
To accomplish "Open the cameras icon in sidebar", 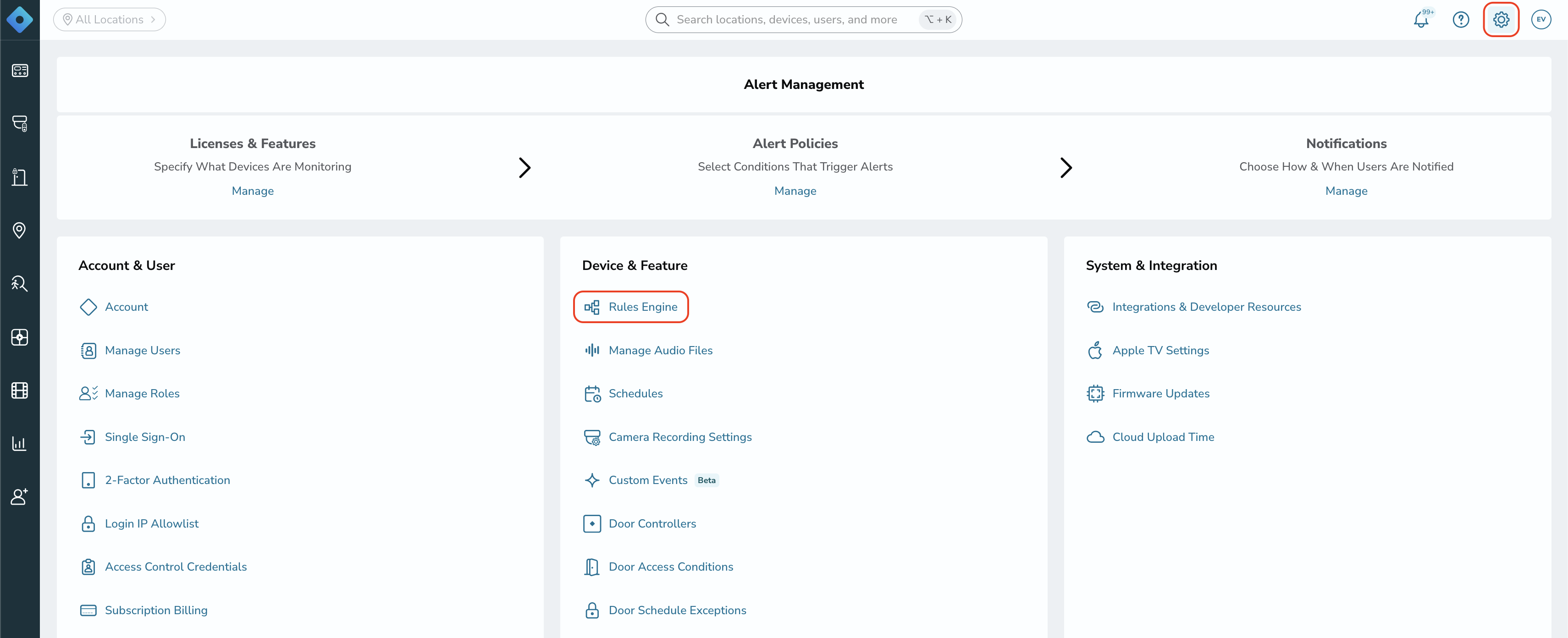I will pos(19,124).
